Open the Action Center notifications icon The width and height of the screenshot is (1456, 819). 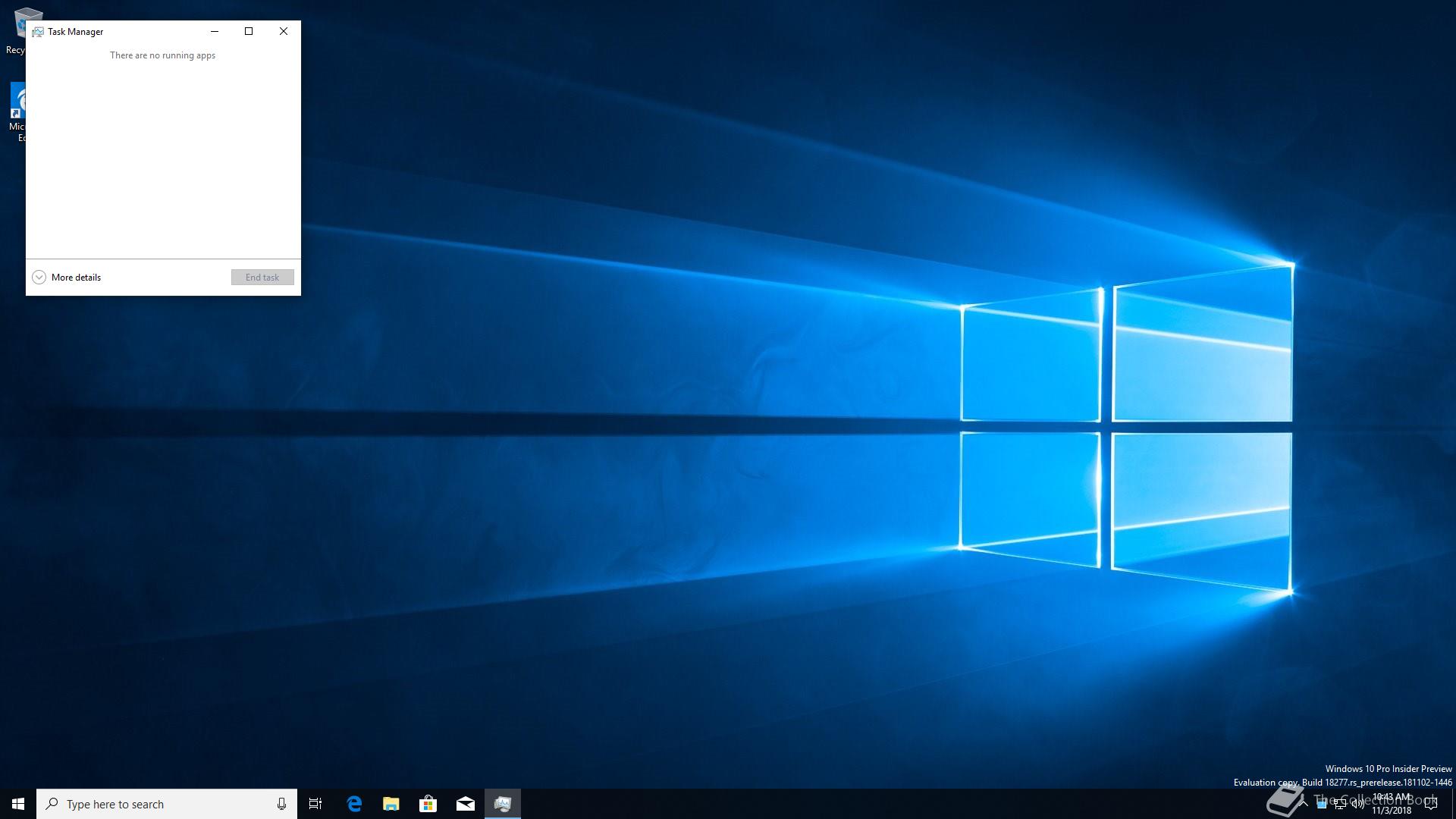[x=1431, y=804]
